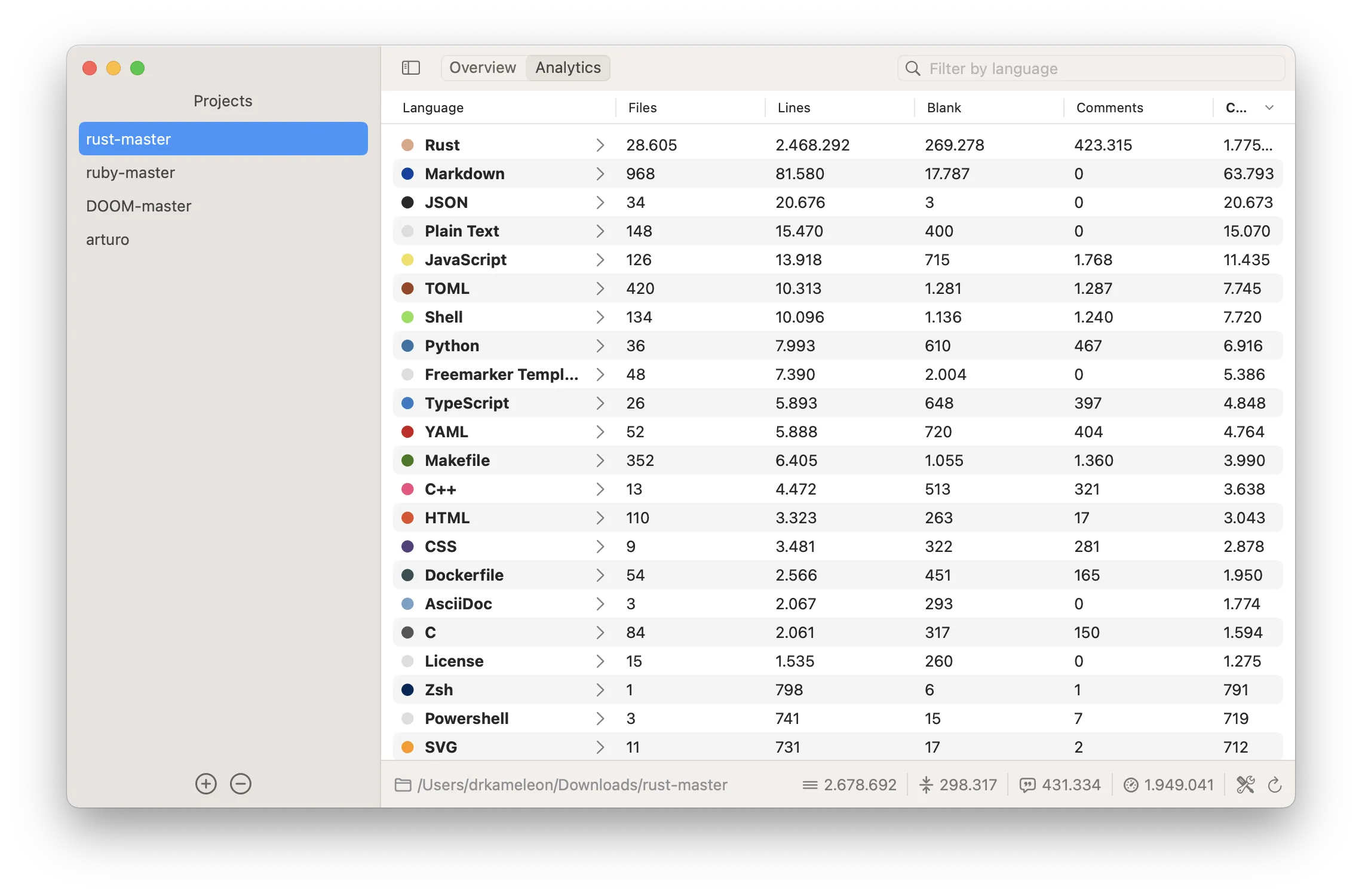Open the DOOM-master project

(139, 206)
